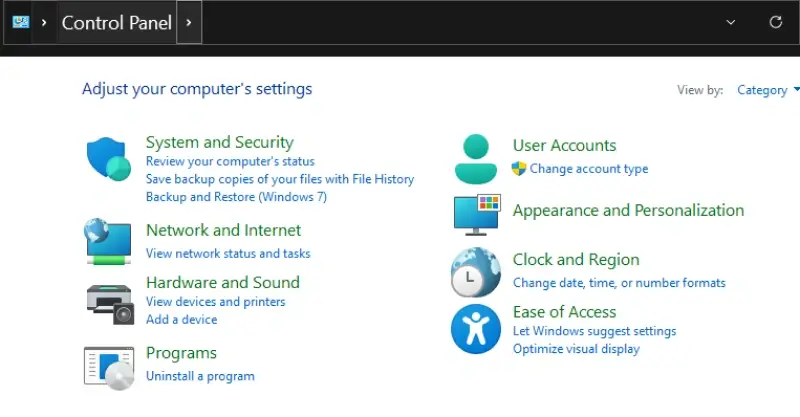Open Hardware and Sound category

click(223, 282)
